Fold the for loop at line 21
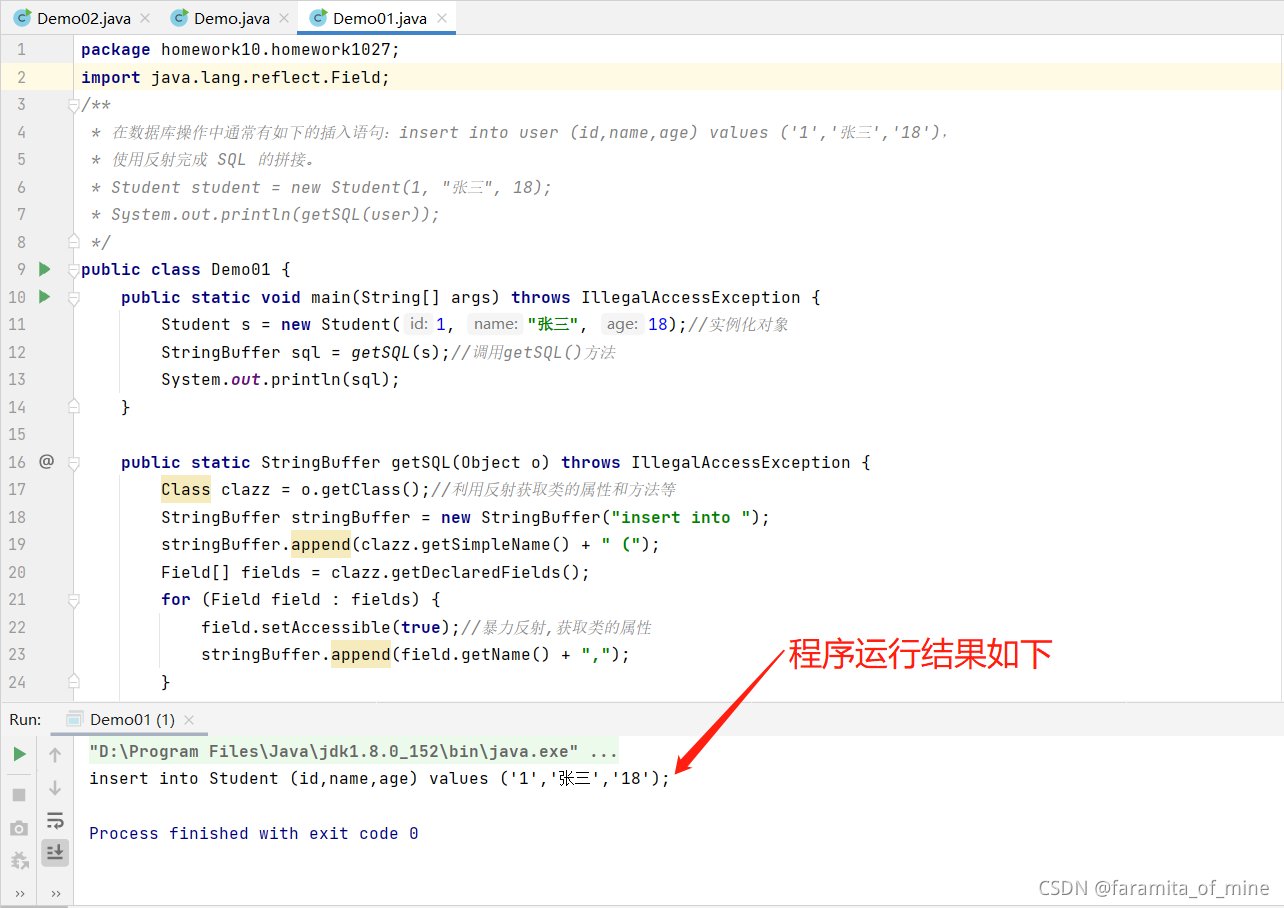The width and height of the screenshot is (1284, 908). 73,600
